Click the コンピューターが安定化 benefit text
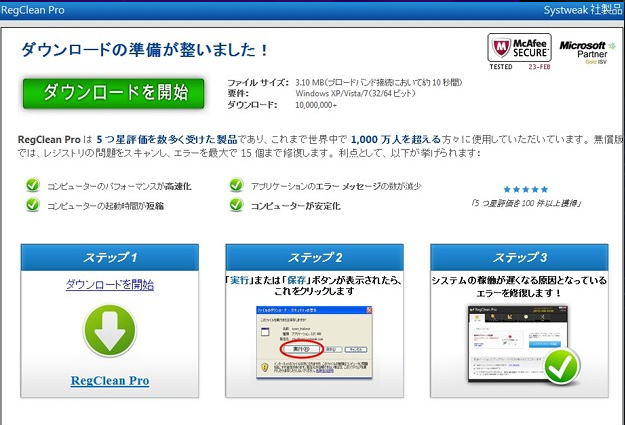625x425 pixels. pyautogui.click(x=295, y=206)
